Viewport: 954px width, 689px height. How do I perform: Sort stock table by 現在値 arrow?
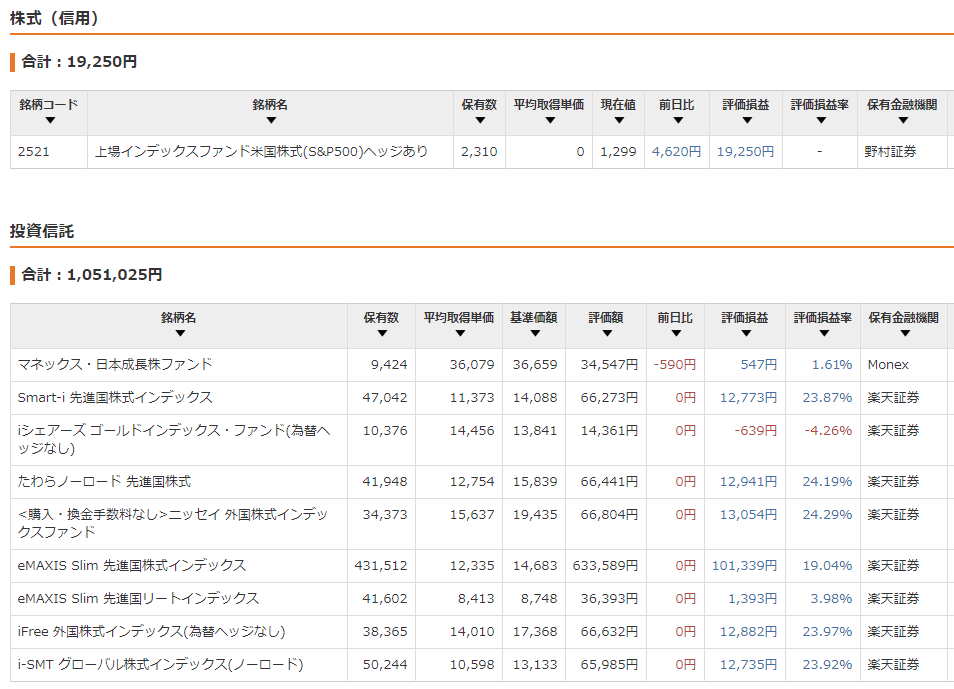pyautogui.click(x=619, y=121)
